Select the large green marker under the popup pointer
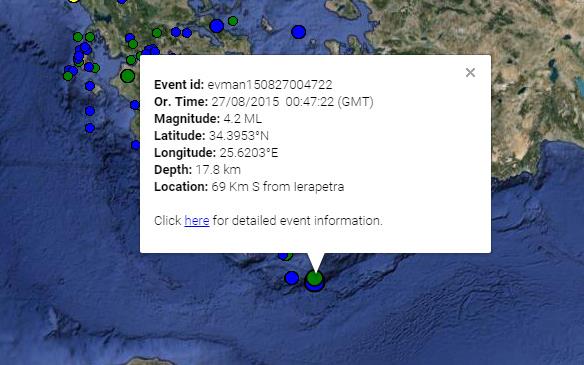 point(315,278)
